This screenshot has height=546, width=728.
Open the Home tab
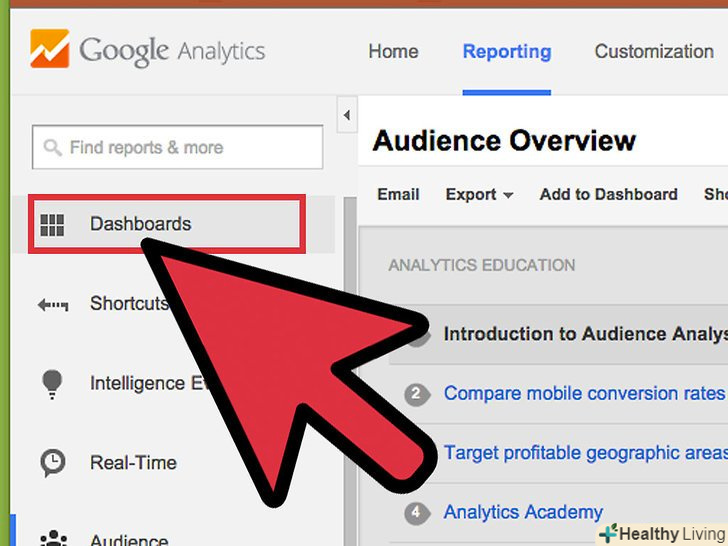tap(393, 52)
